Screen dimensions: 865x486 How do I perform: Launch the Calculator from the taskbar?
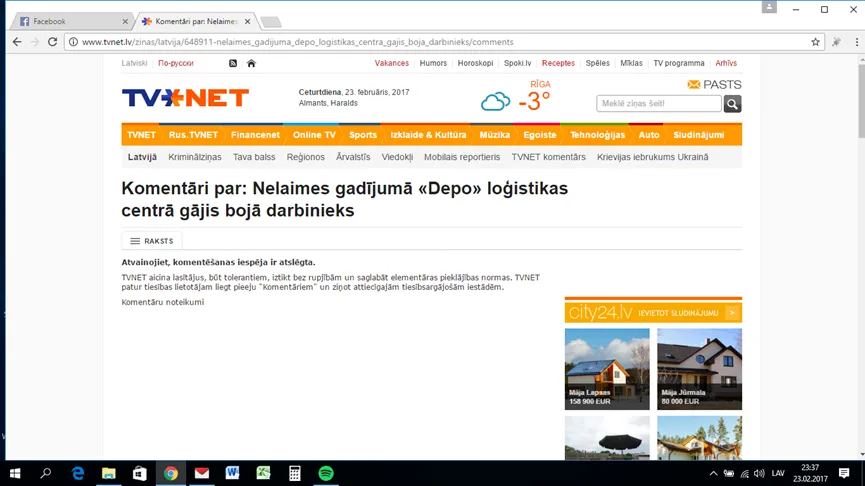click(x=295, y=473)
